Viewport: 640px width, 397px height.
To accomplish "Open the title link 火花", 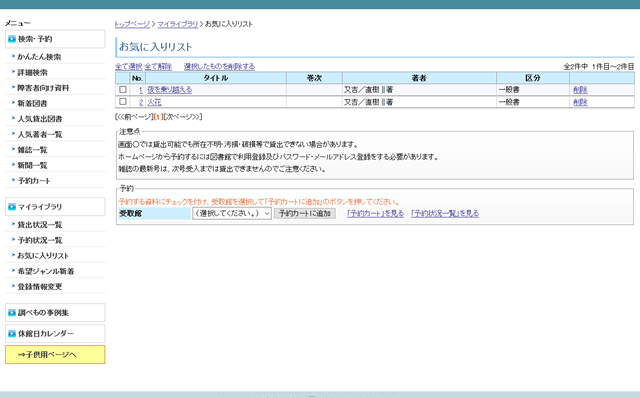I will point(154,102).
